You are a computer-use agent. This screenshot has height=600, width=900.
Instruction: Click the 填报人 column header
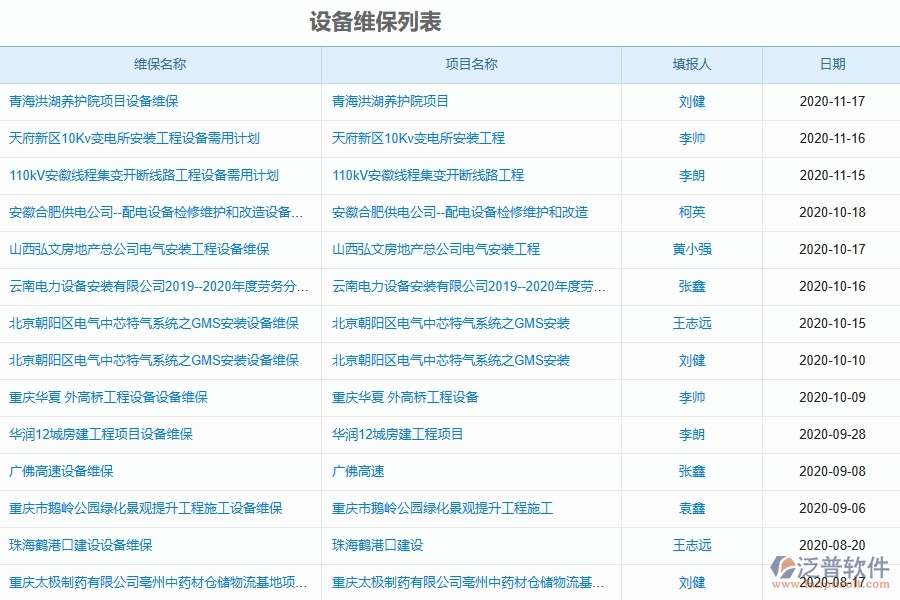694,63
